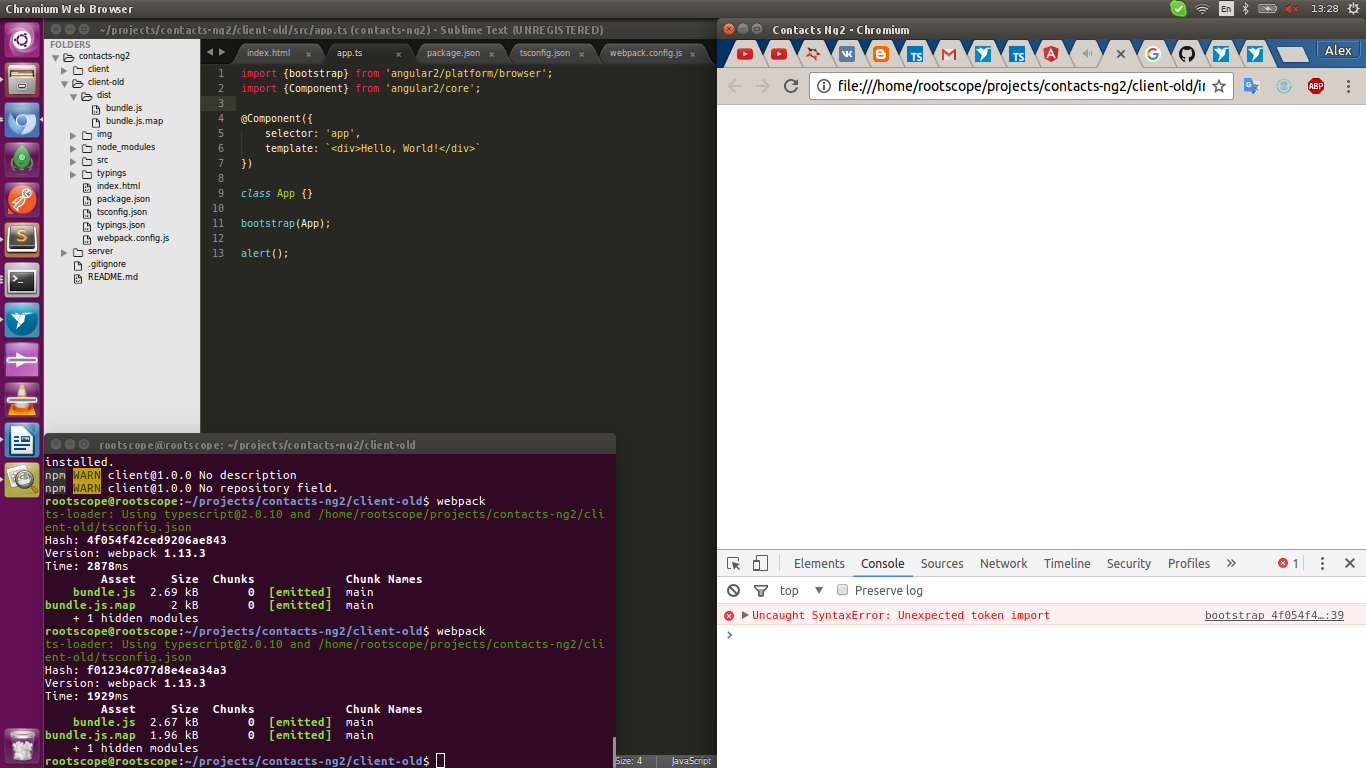Collapse the dist folder

(x=74, y=96)
